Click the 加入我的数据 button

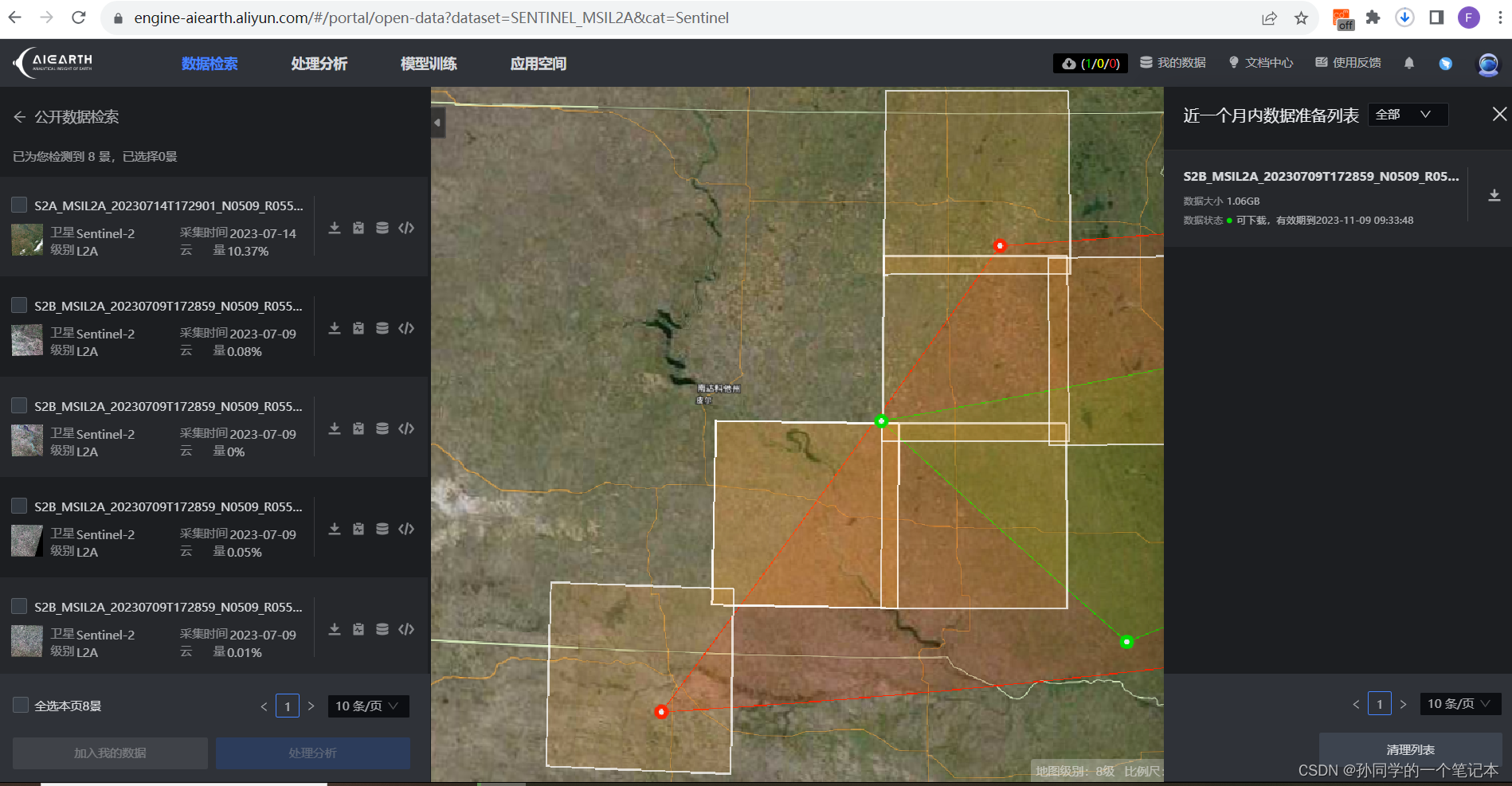click(110, 753)
